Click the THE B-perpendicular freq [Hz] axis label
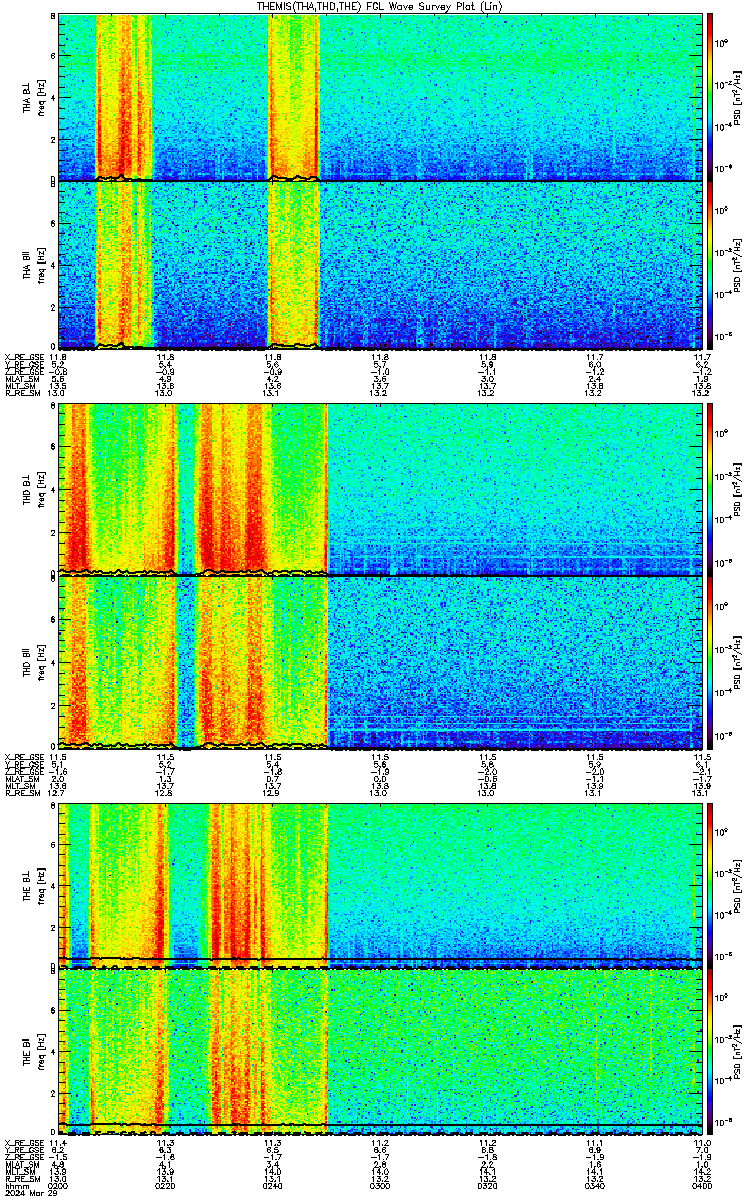Viewport: 750px width, 1200px height. pos(41,884)
